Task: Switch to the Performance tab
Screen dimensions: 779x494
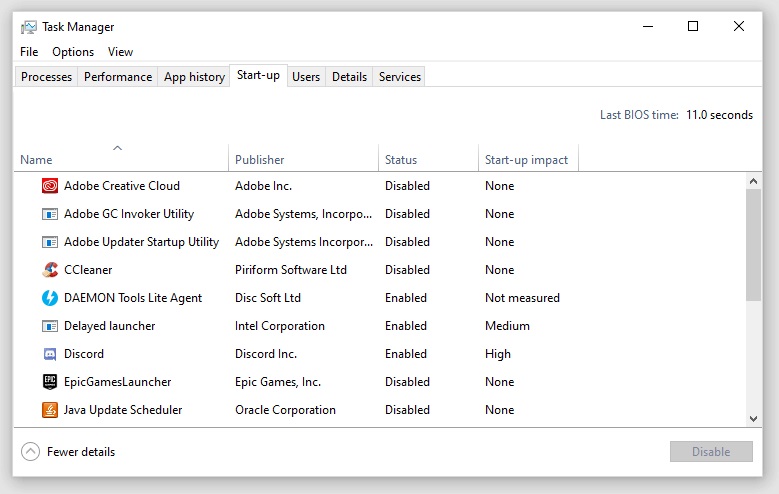Action: tap(118, 77)
